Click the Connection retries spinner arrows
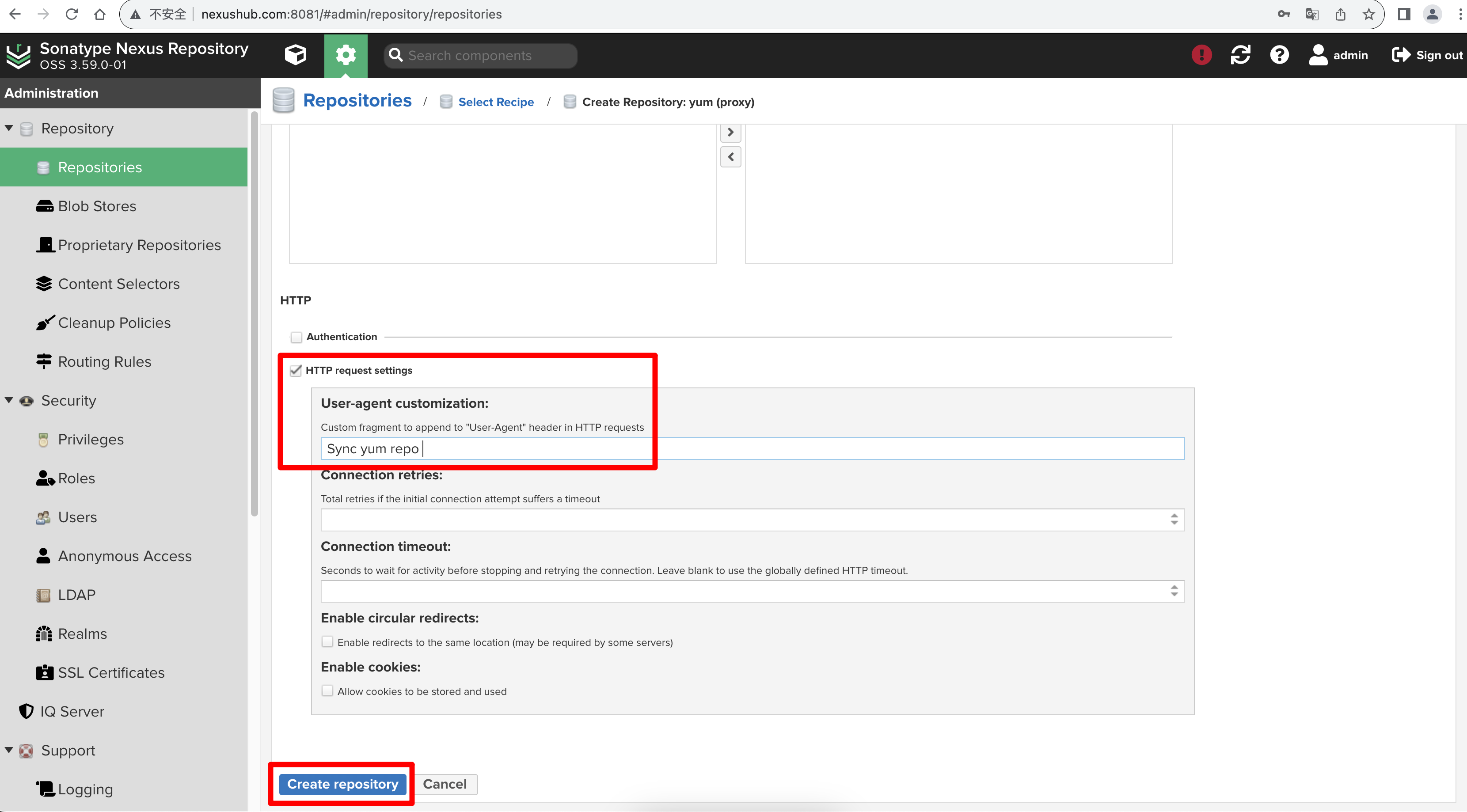 1174,519
